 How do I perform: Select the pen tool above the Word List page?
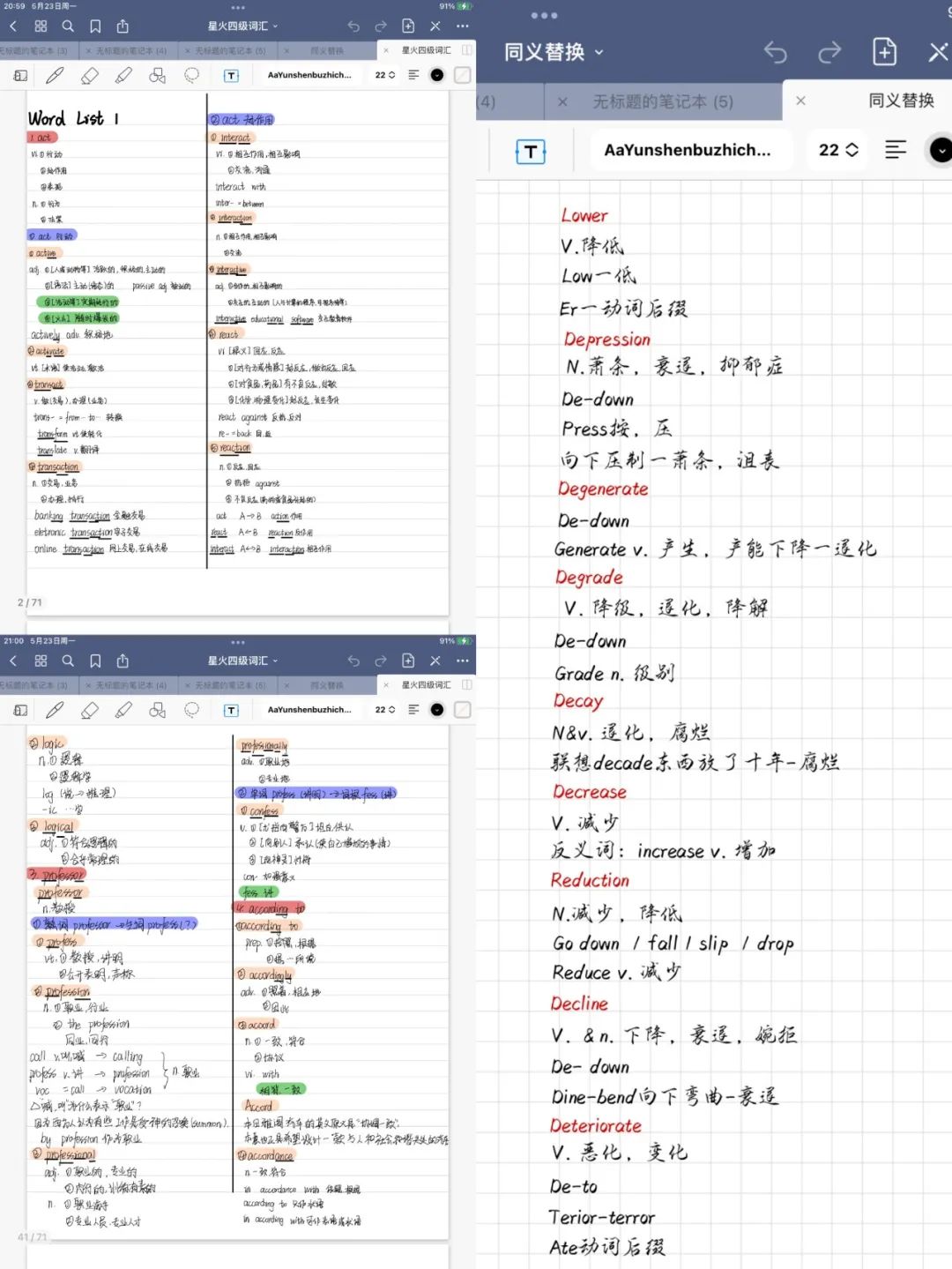55,76
